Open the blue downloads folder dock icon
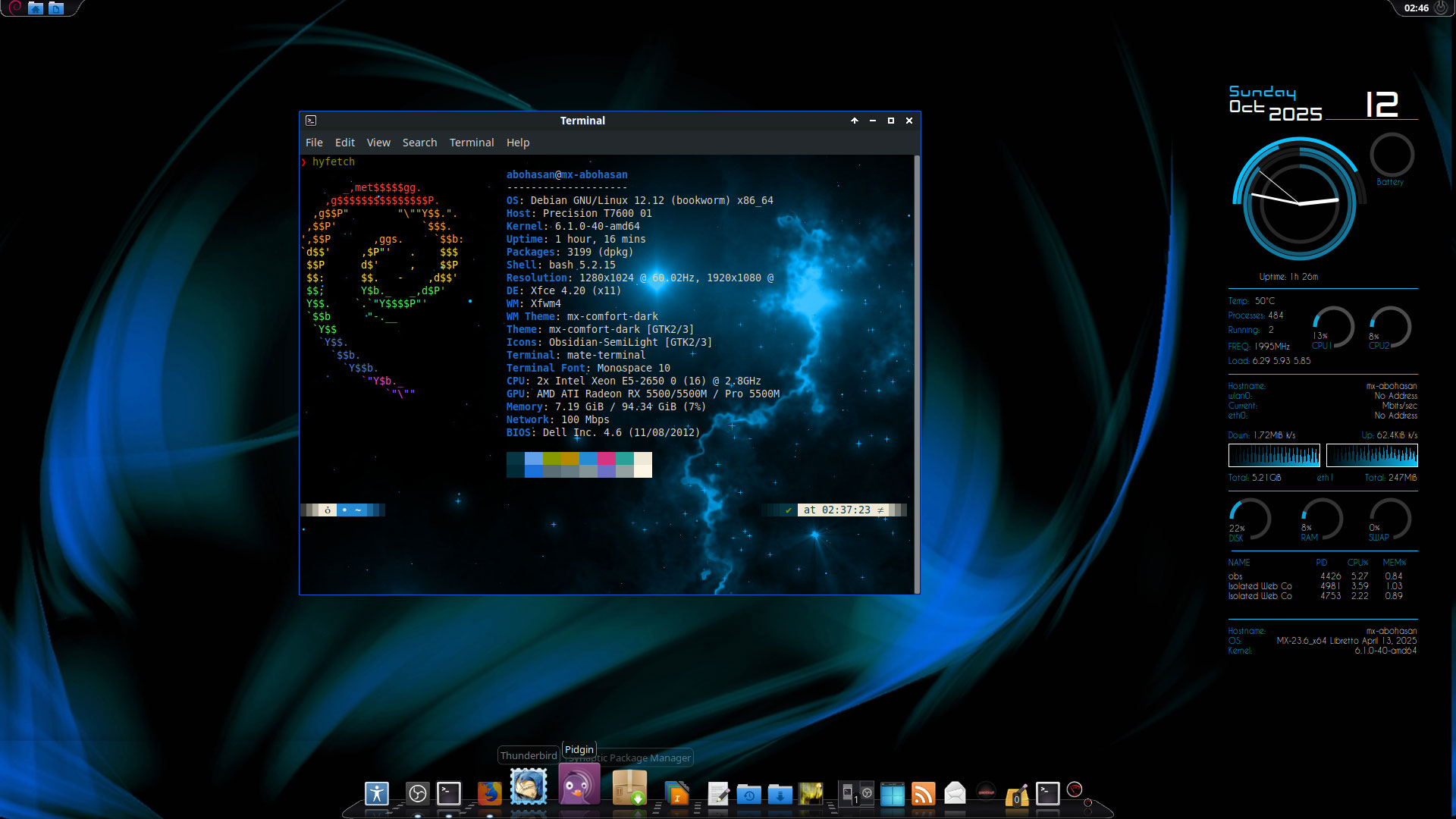 coord(780,794)
